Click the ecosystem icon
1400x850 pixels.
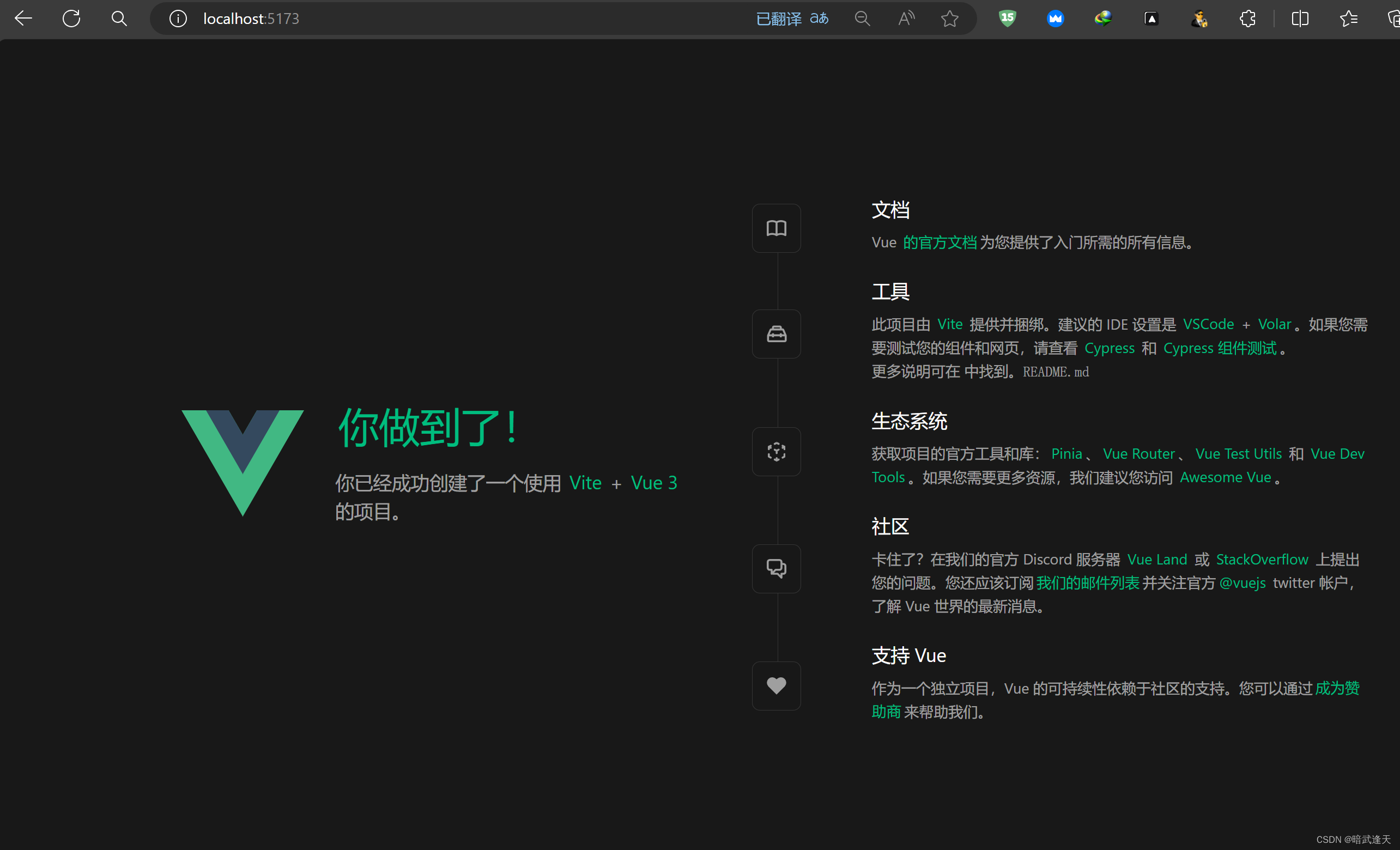(776, 451)
